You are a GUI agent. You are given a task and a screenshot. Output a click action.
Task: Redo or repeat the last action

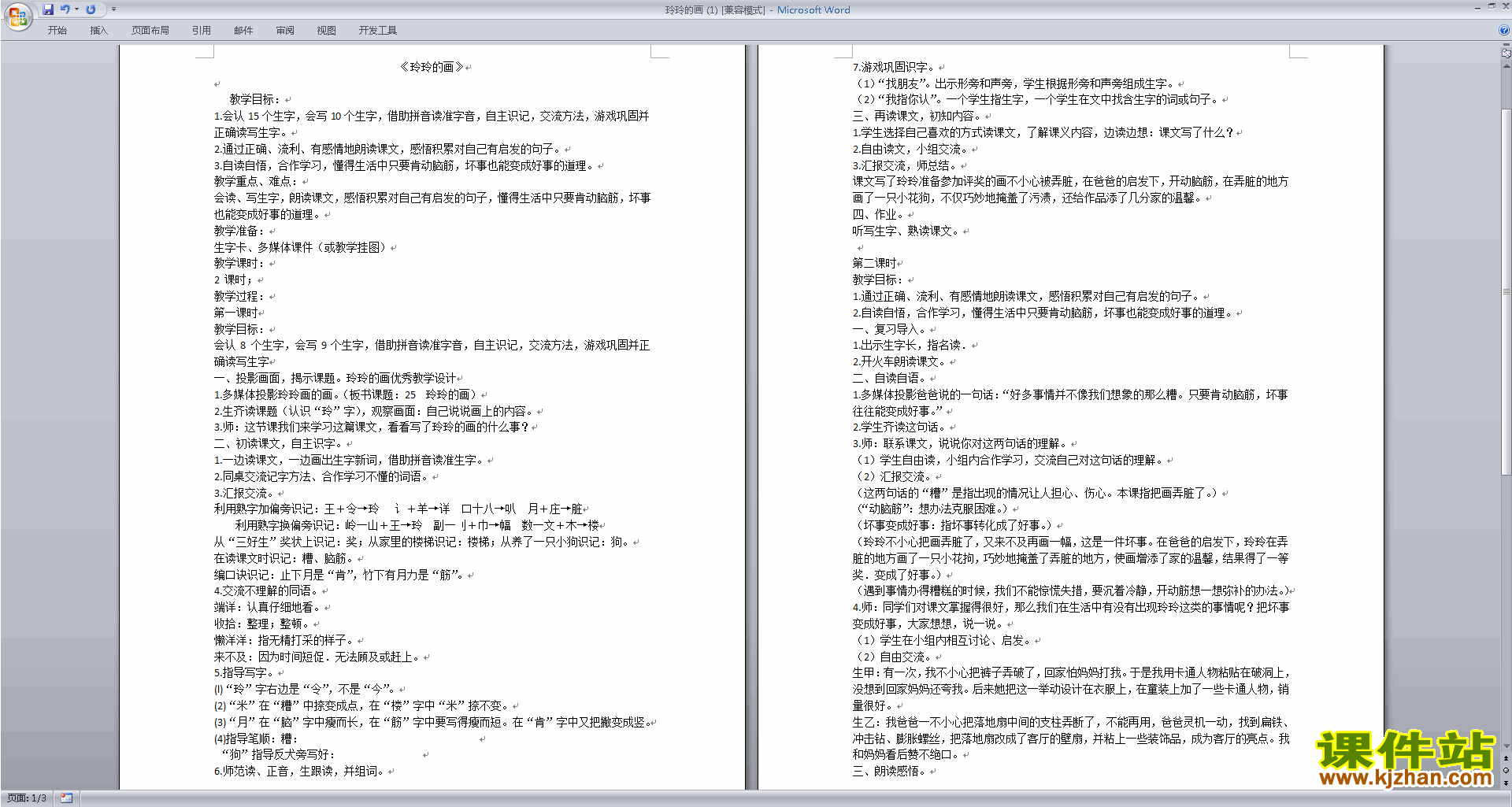tap(91, 9)
